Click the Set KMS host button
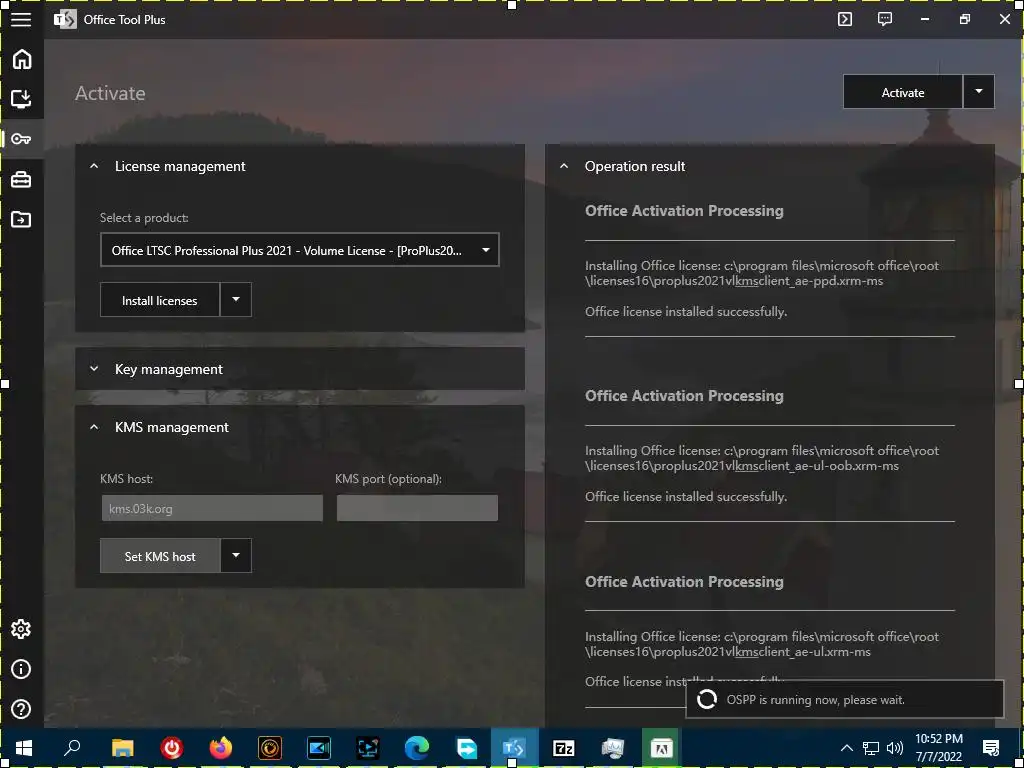The image size is (1024, 768). coord(159,556)
